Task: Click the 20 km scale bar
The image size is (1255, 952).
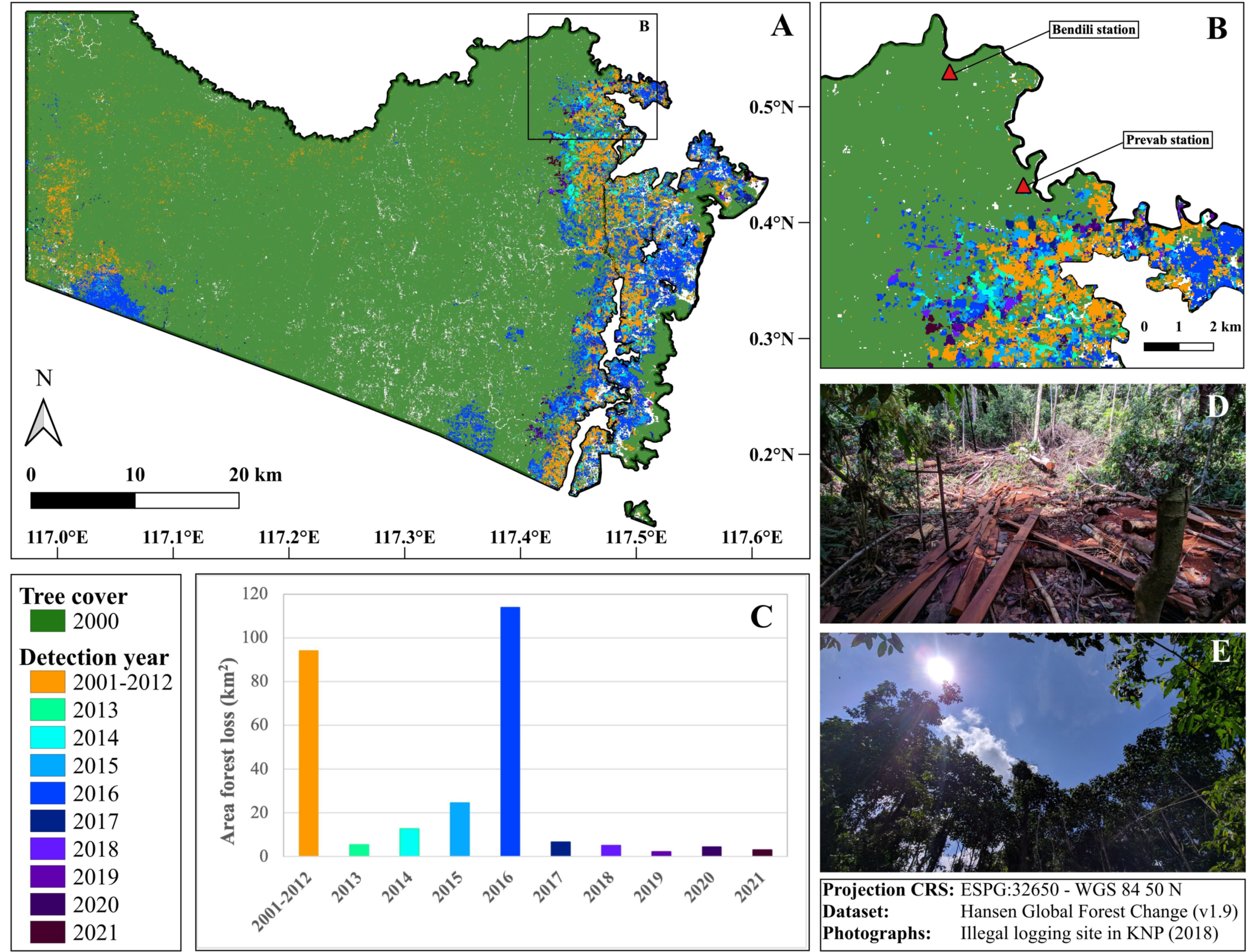Action: [x=134, y=500]
